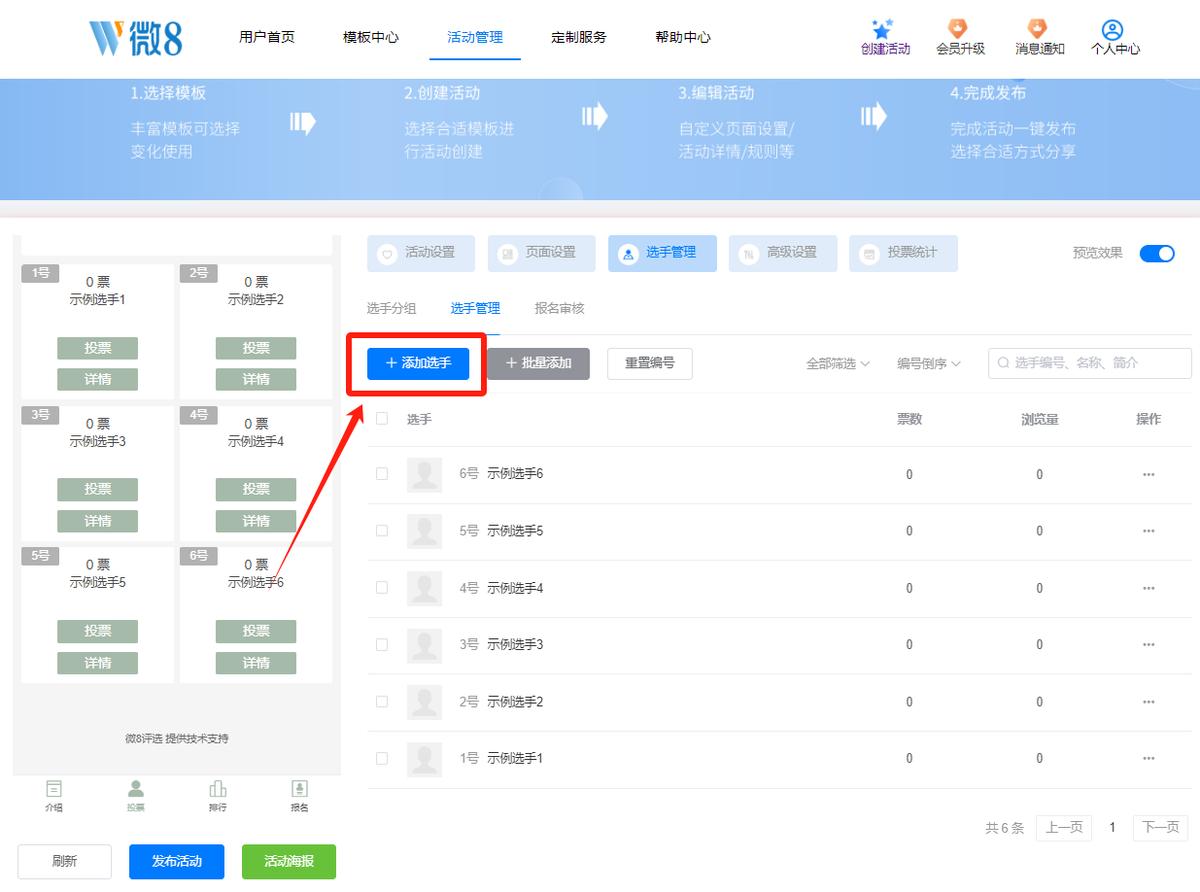Open more actions for 示例选手2 row
The width and height of the screenshot is (1200, 892).
click(x=1149, y=701)
